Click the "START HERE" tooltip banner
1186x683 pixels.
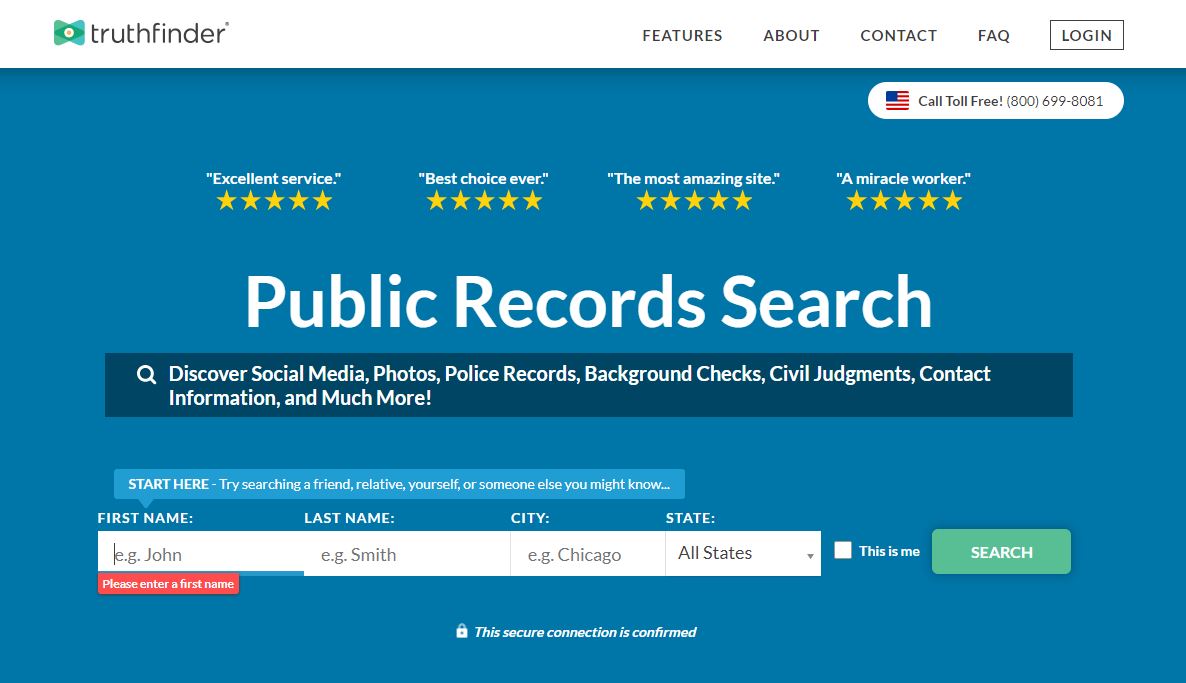coord(399,484)
